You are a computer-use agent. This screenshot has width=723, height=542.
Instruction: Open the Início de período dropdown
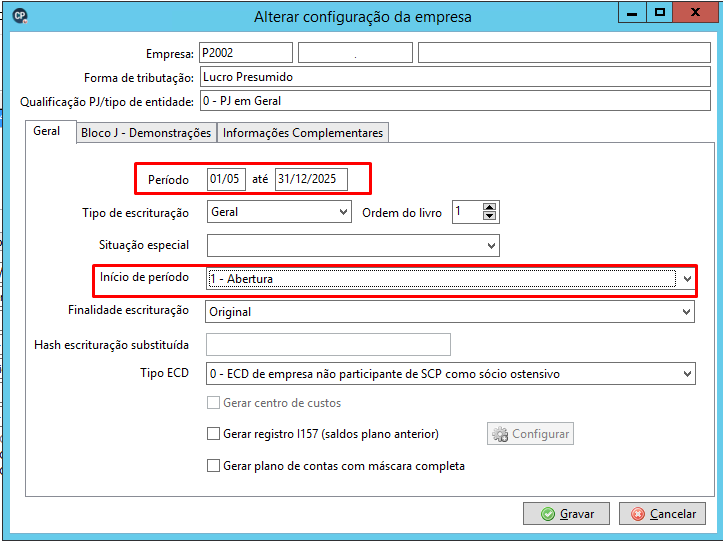tap(687, 279)
